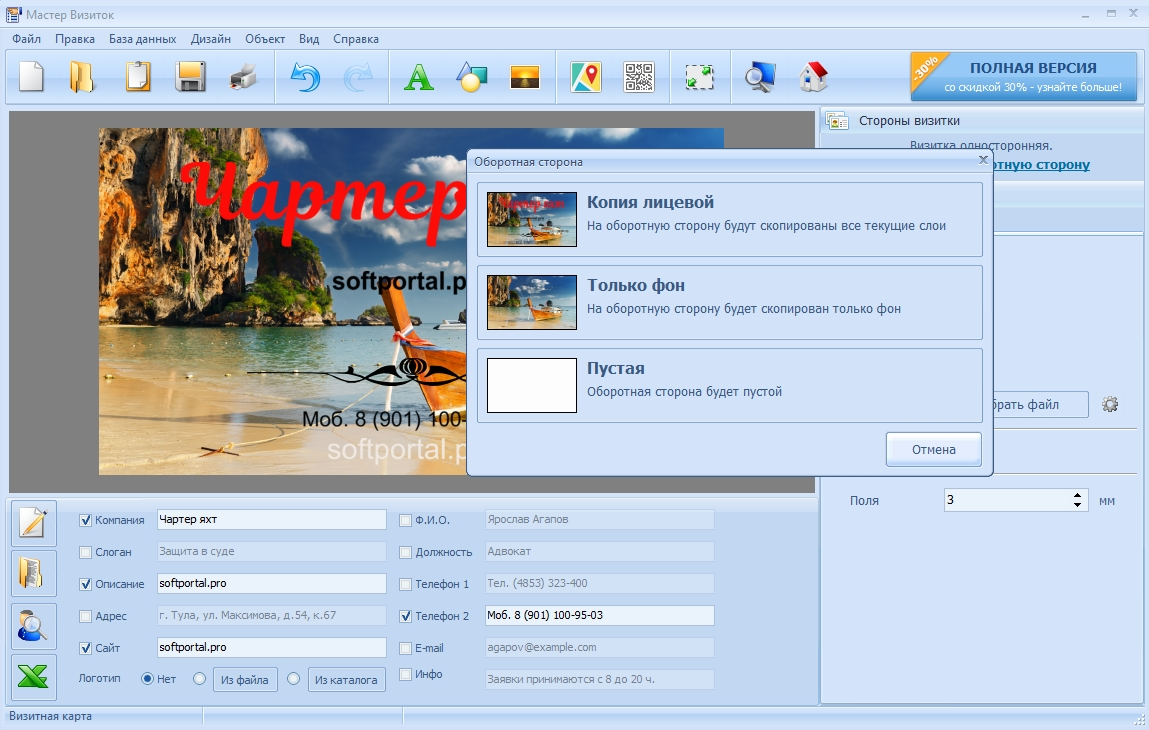Choose the Копия лицевой option
The image size is (1149, 730).
click(x=729, y=219)
